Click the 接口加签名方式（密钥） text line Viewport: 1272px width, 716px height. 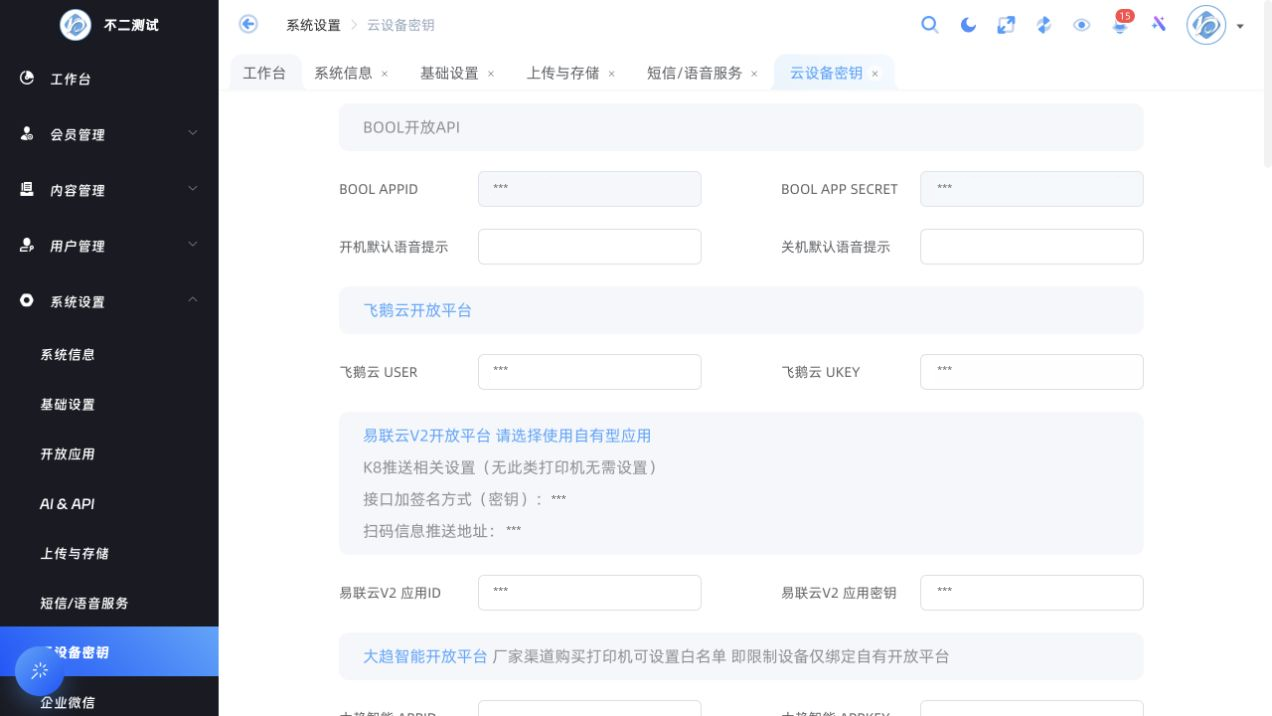click(x=465, y=499)
